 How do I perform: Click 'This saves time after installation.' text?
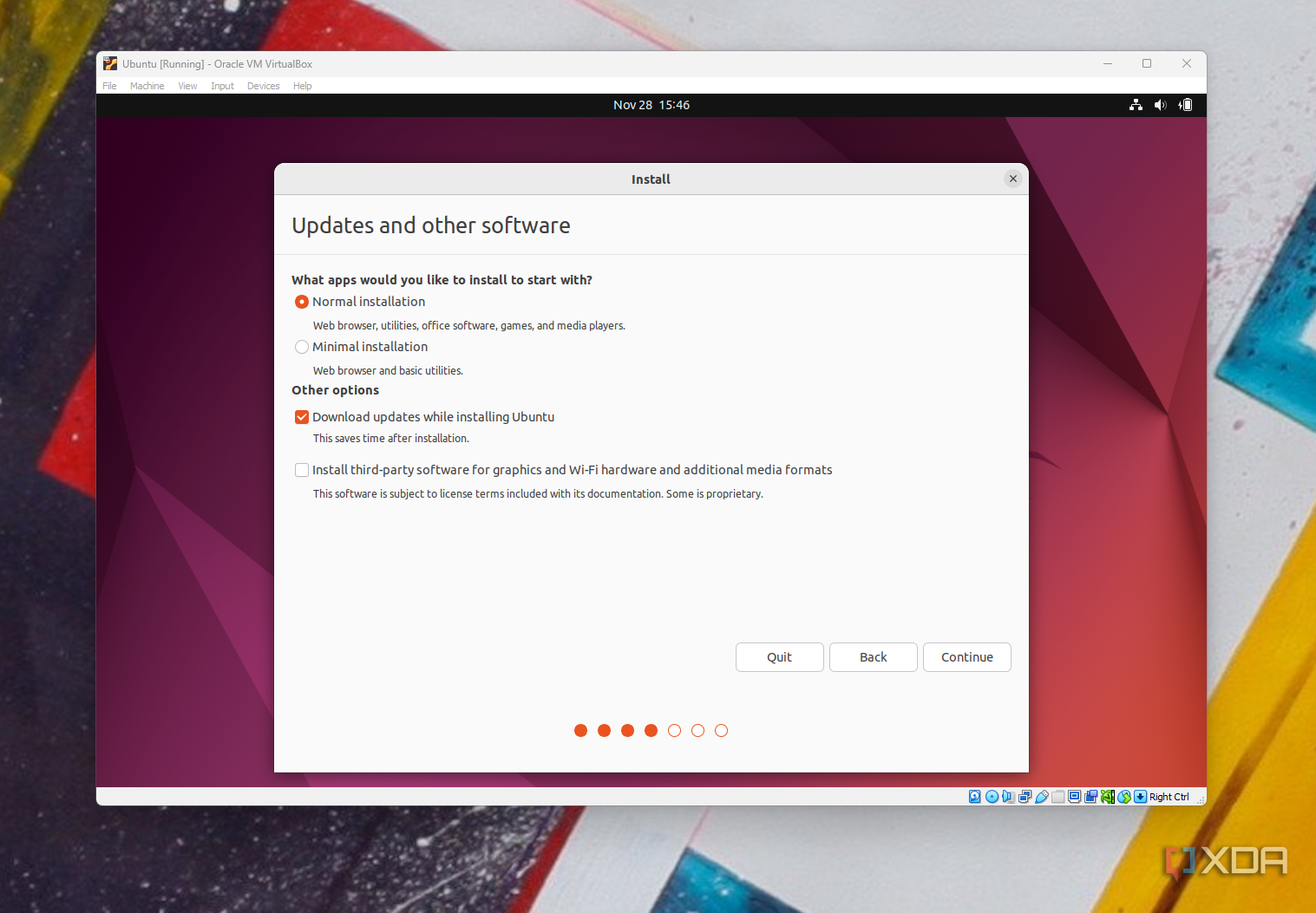(391, 439)
